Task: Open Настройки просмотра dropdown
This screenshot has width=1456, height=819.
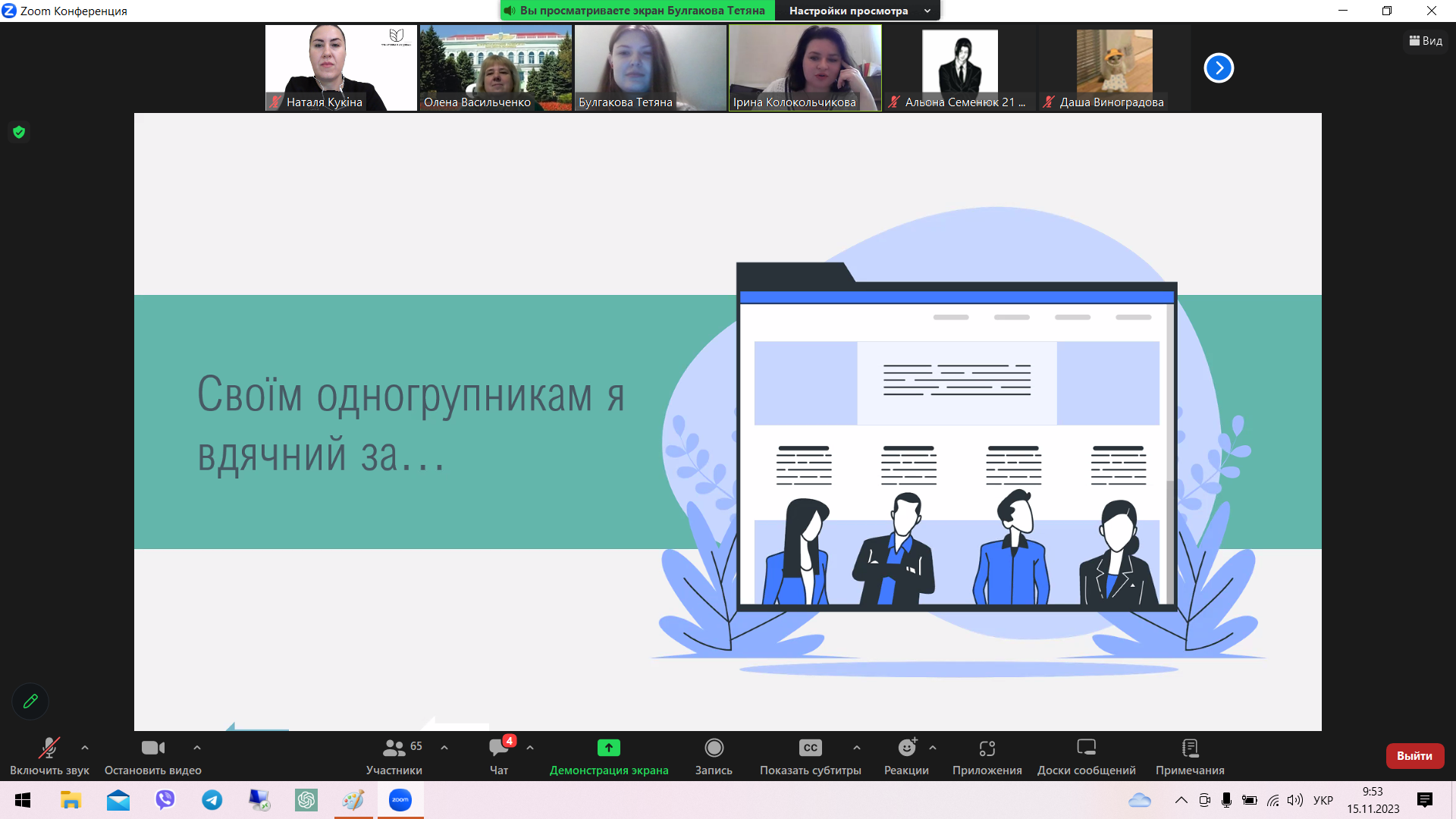Action: pos(858,11)
